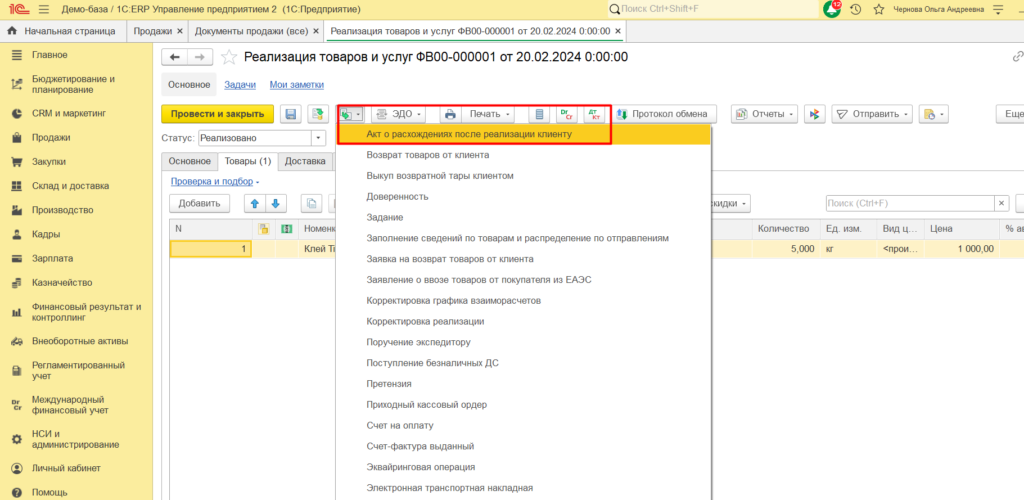
Task: Click the Добавить button
Action: coord(199,204)
